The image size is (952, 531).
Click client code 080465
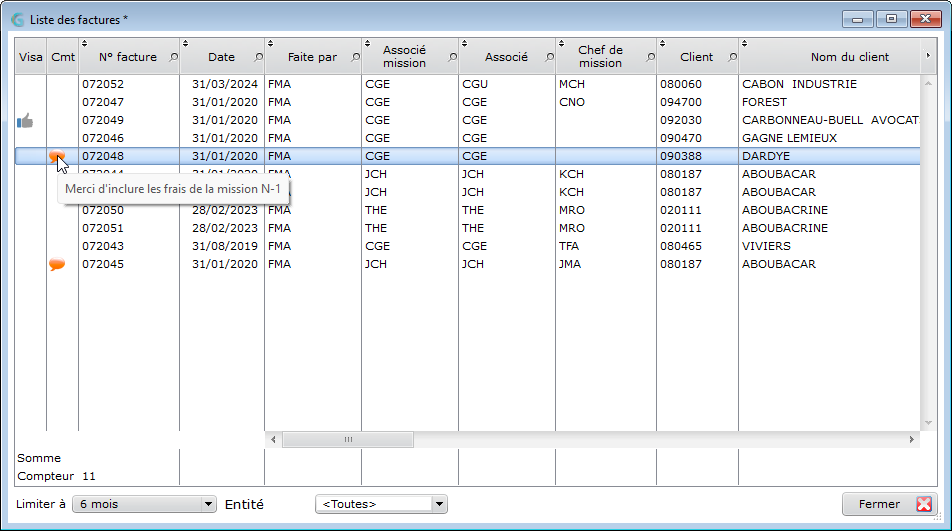point(681,246)
